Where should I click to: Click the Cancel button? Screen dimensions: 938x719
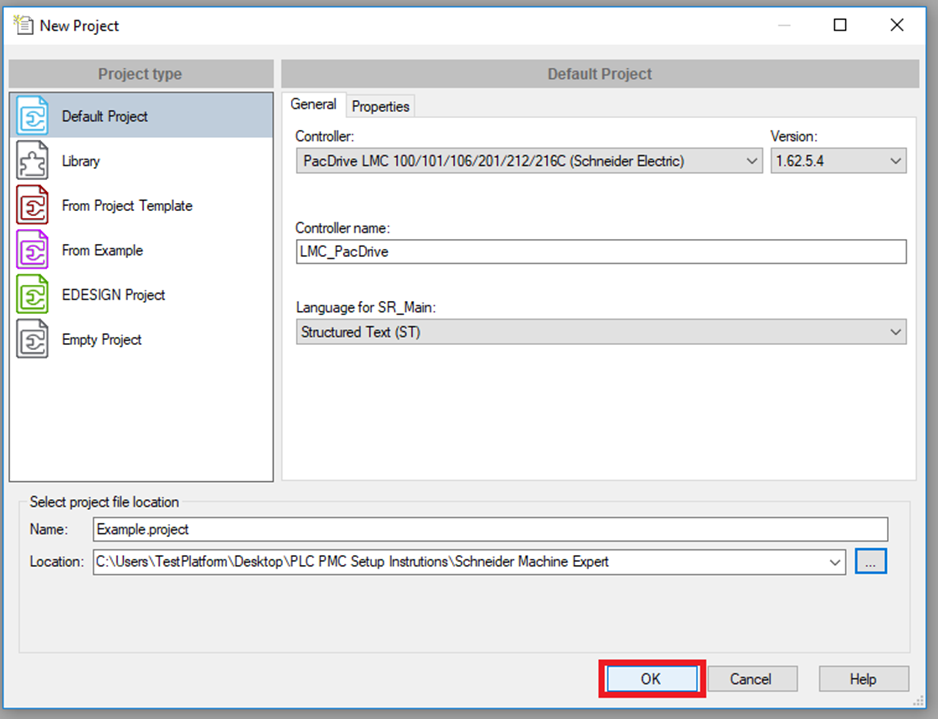coord(750,679)
